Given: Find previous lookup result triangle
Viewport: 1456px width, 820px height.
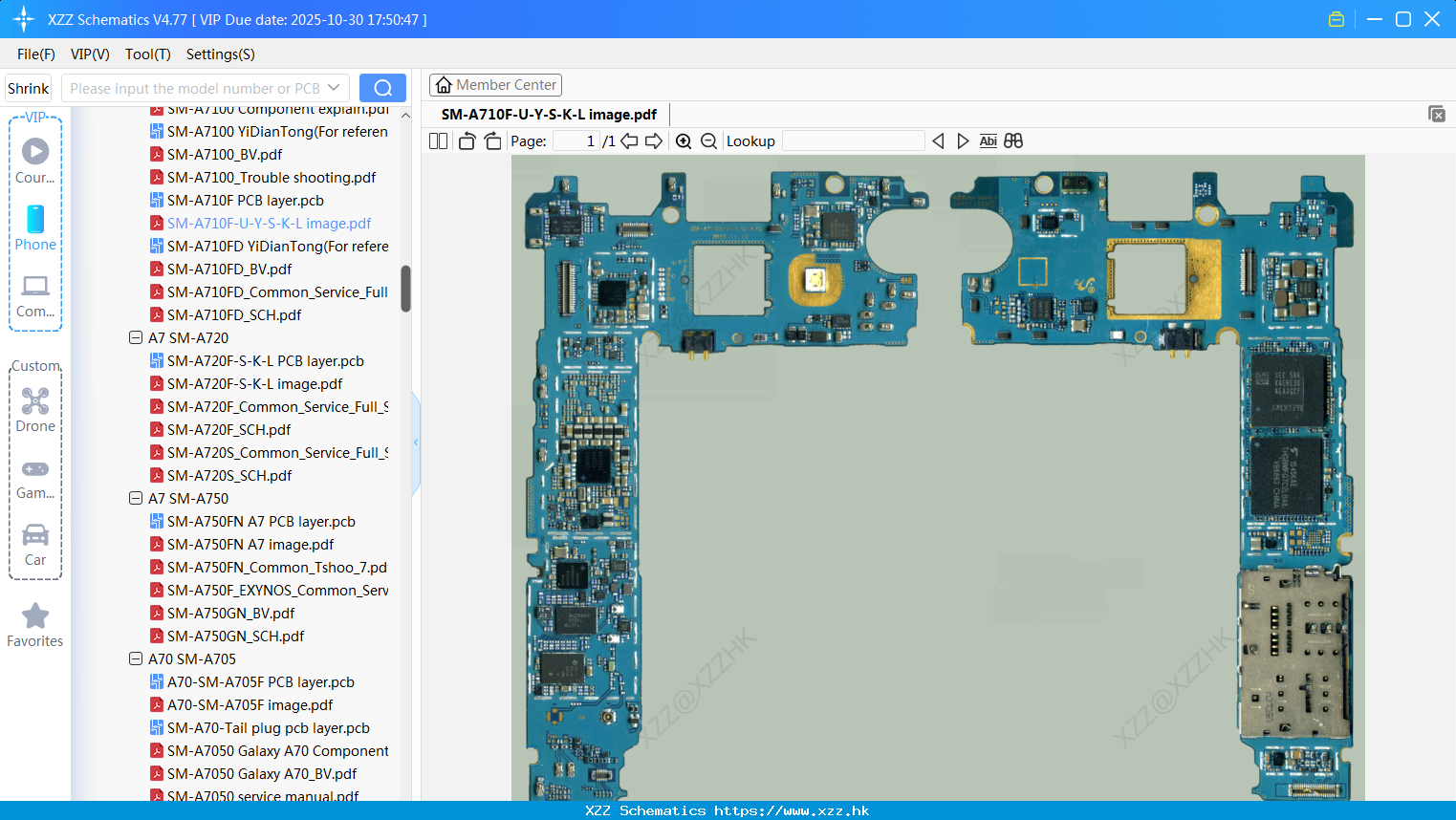Looking at the screenshot, I should pos(938,141).
